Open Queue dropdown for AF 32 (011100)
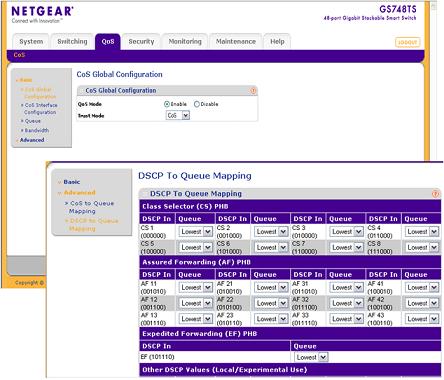 (346, 303)
